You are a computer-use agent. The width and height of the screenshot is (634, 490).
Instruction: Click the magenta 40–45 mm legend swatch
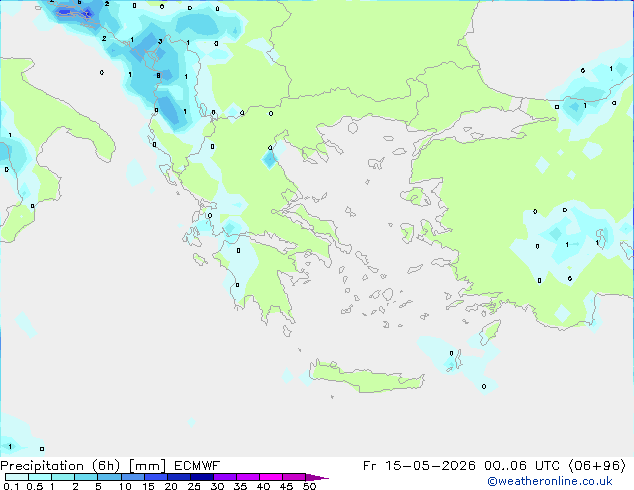(x=271, y=477)
